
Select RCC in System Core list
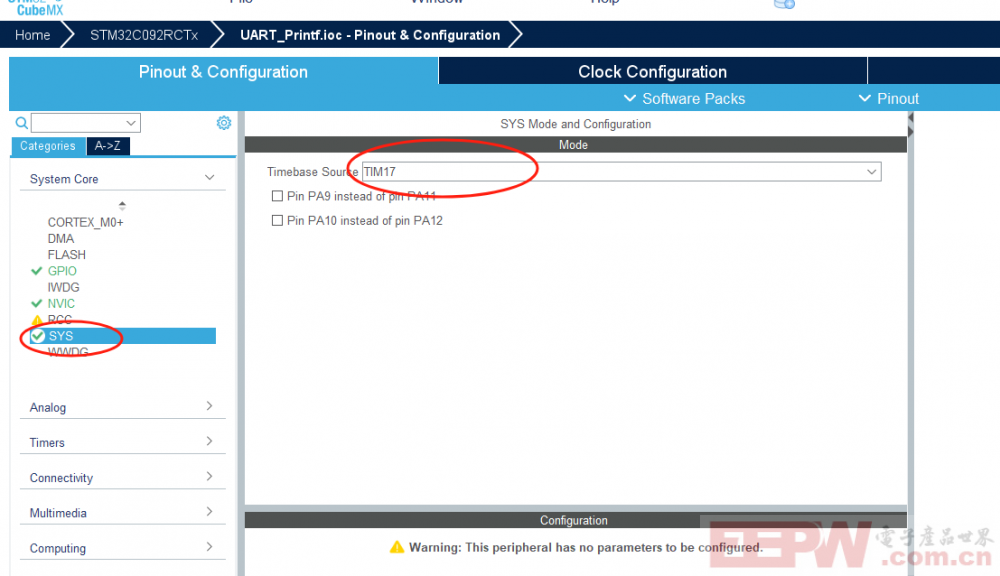click(x=60, y=320)
